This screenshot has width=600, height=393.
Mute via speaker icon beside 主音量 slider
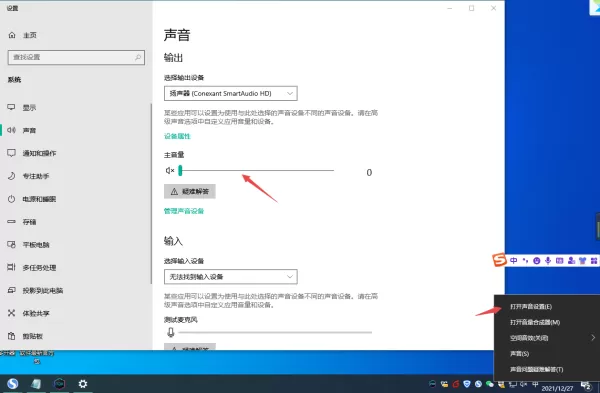point(170,171)
